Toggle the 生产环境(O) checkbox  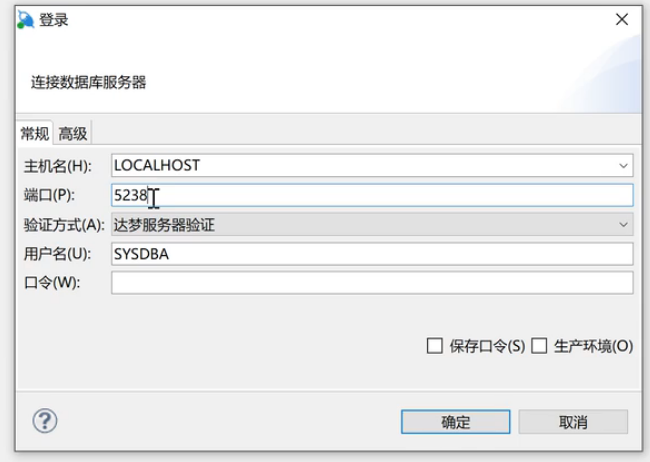(539, 345)
